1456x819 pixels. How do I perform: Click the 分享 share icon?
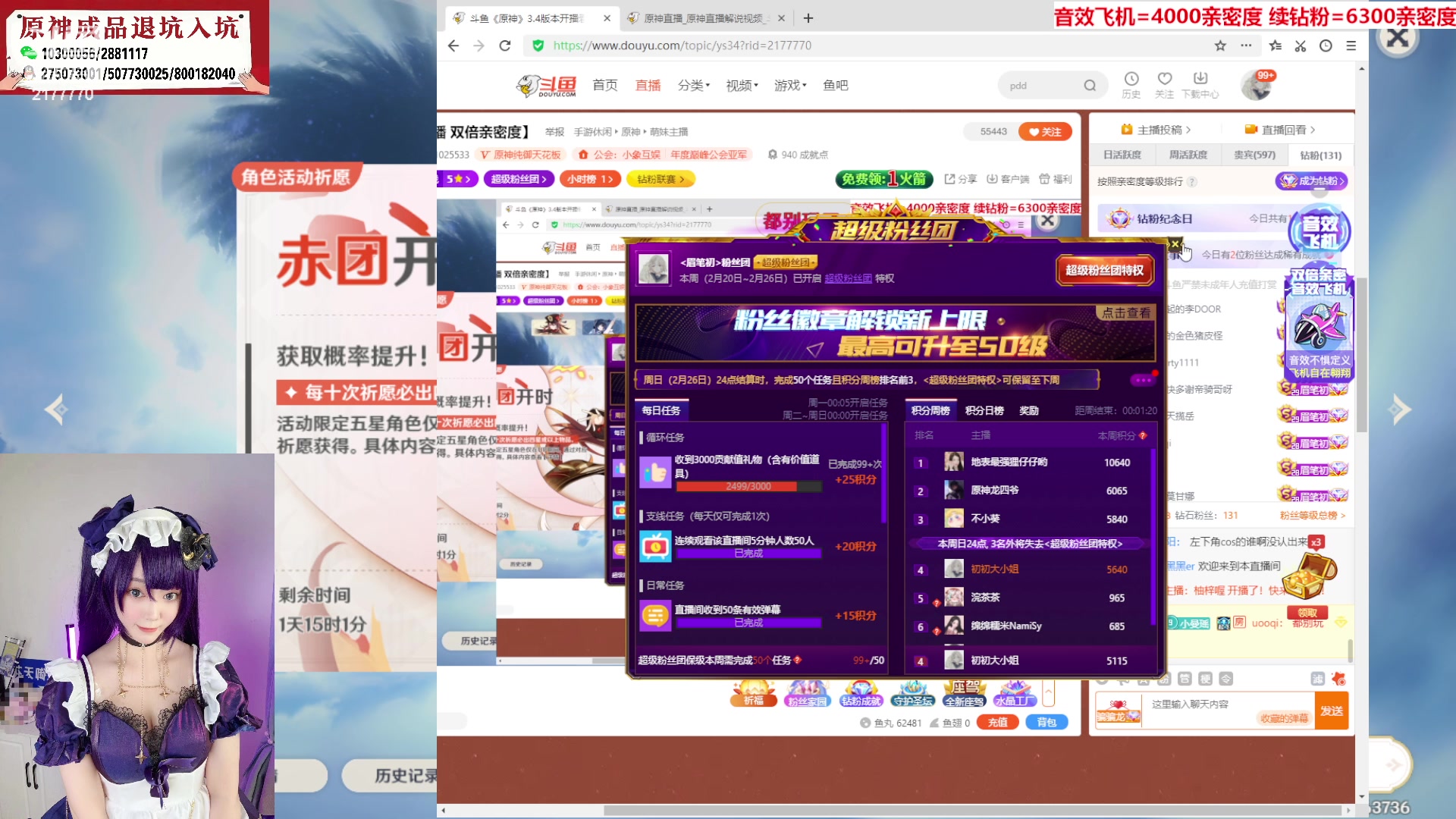pyautogui.click(x=961, y=179)
